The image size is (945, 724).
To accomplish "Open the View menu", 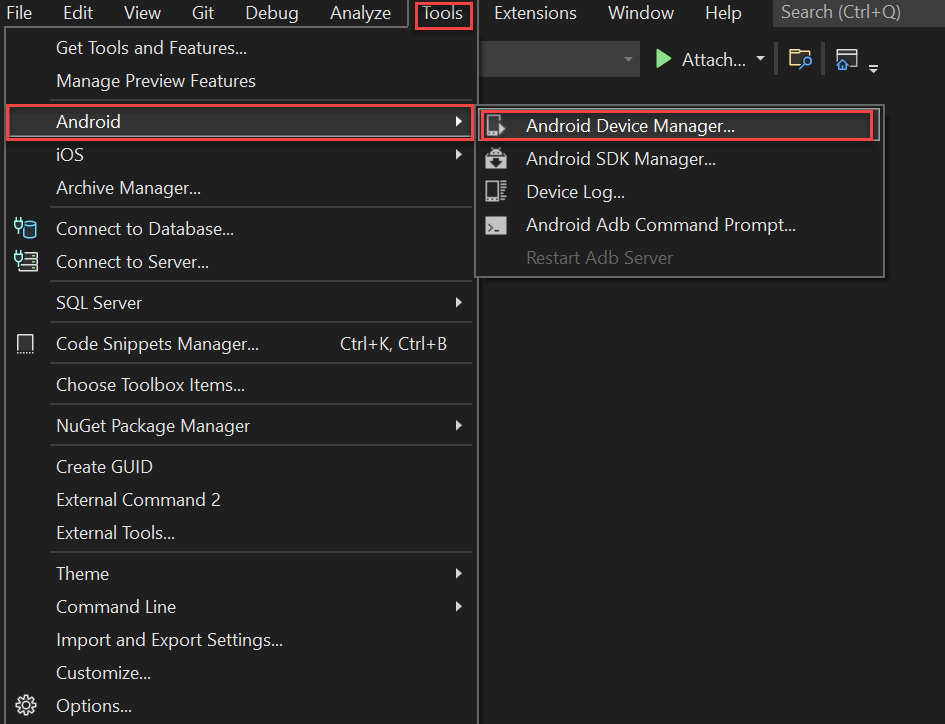I will 142,13.
